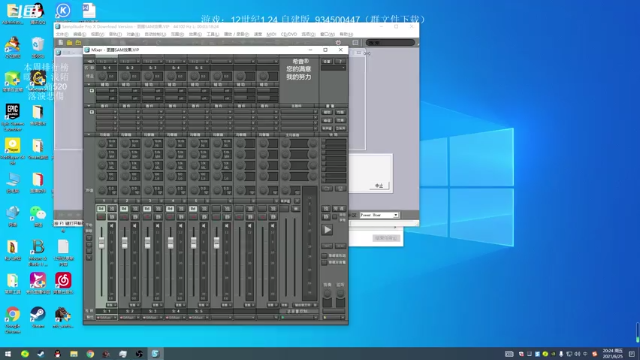Open channel 1's input dropdown at mixer top
Screen dimensions: 640x360
tap(107, 61)
